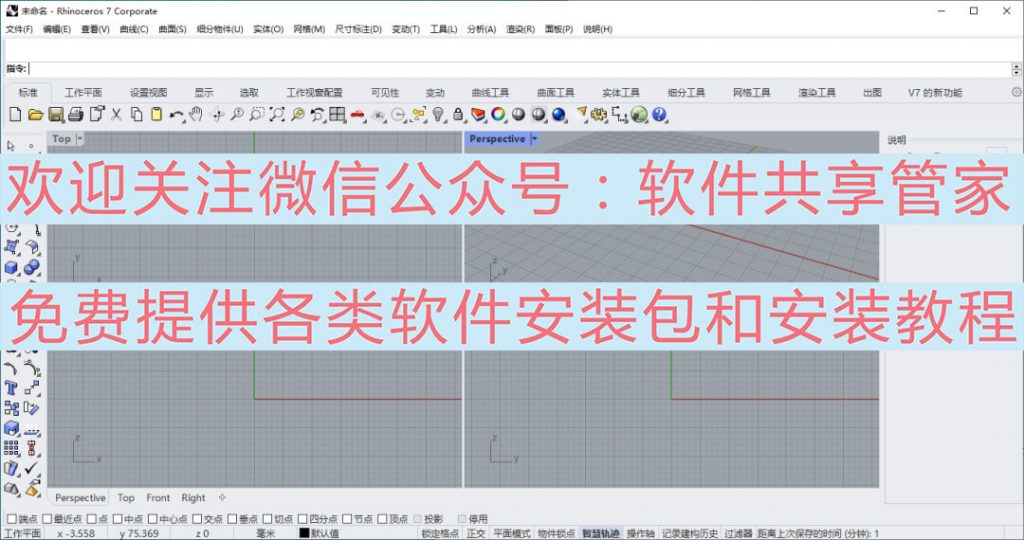Open the 曲线(C) menu
1024x540 pixels.
click(134, 29)
